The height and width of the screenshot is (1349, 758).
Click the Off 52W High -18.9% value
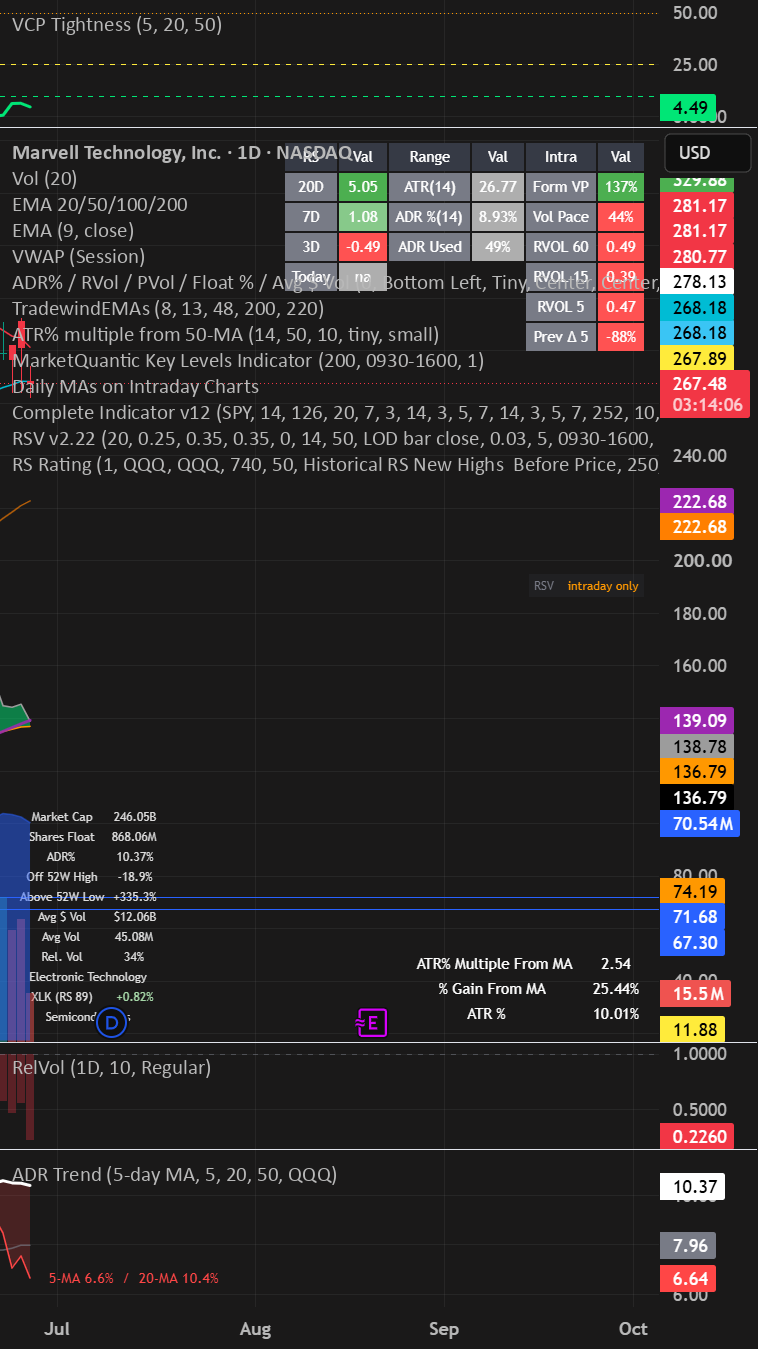tap(135, 877)
